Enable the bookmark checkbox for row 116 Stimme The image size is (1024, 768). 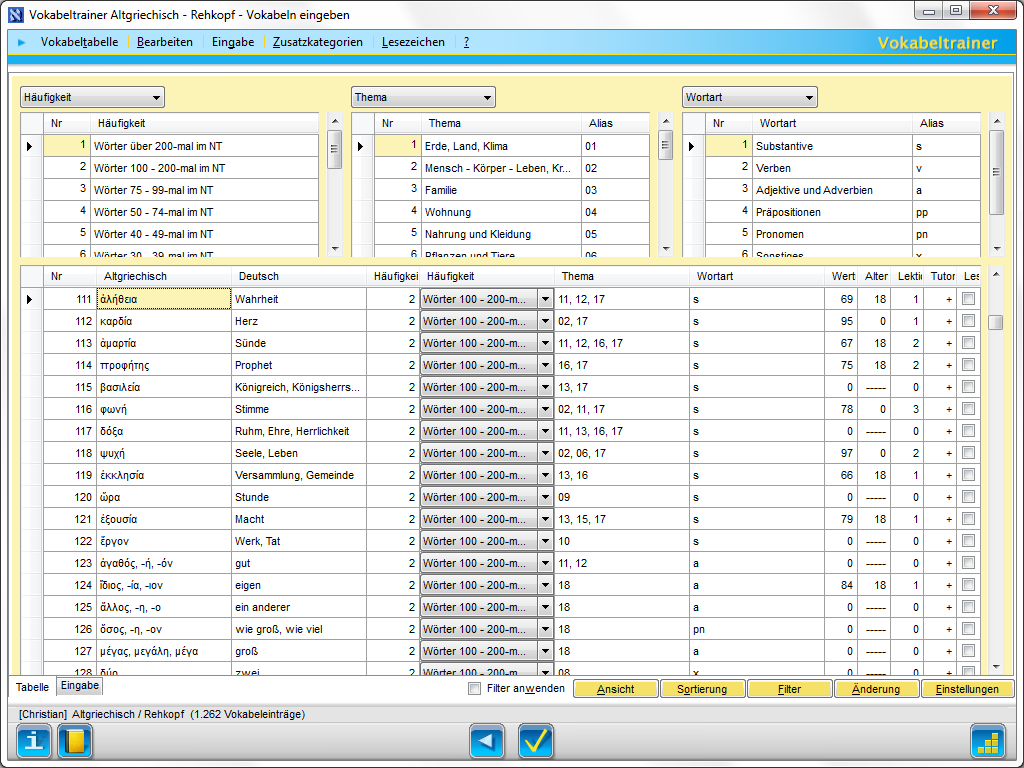point(968,409)
